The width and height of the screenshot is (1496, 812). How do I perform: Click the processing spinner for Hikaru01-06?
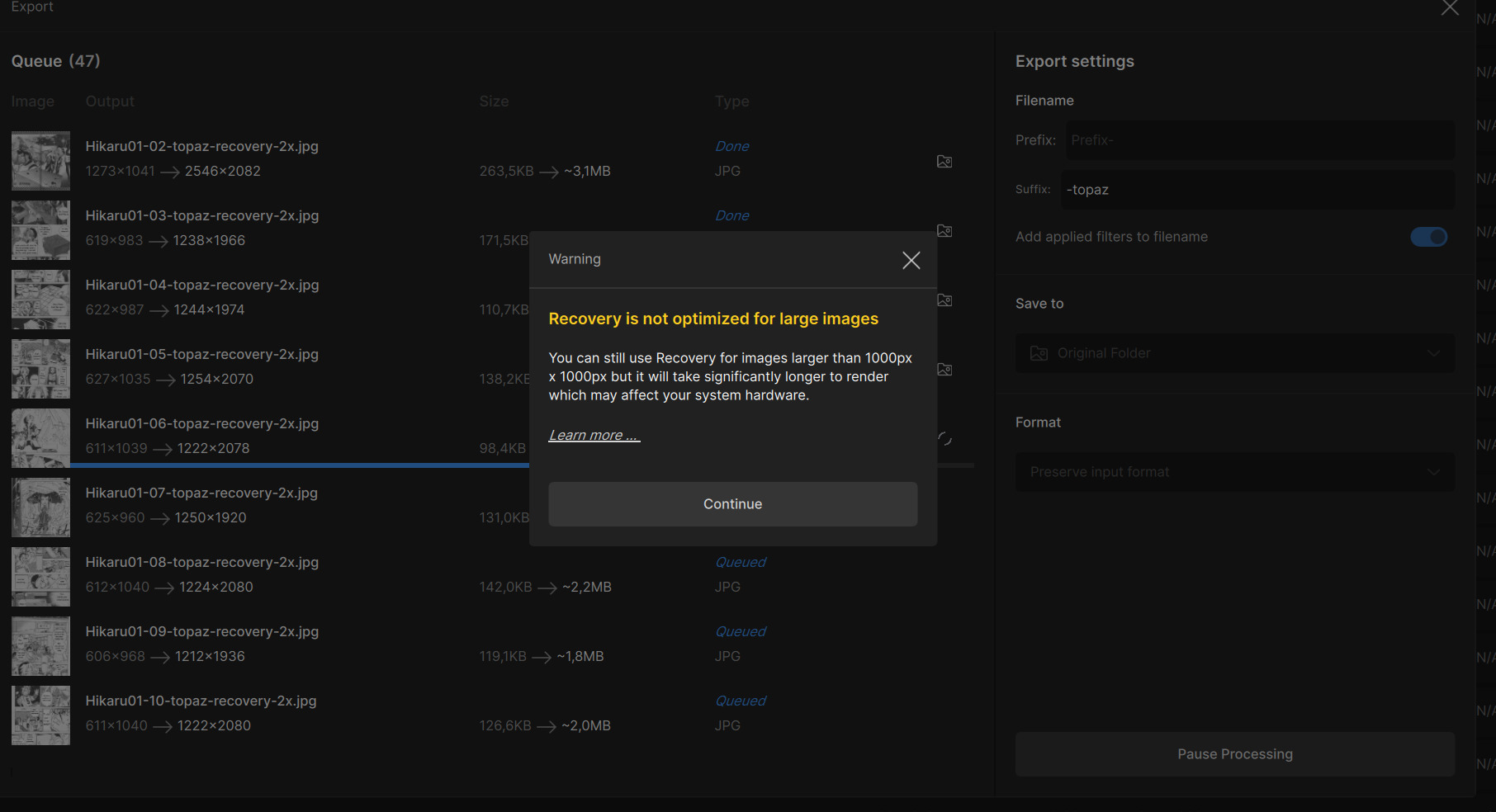pyautogui.click(x=944, y=439)
